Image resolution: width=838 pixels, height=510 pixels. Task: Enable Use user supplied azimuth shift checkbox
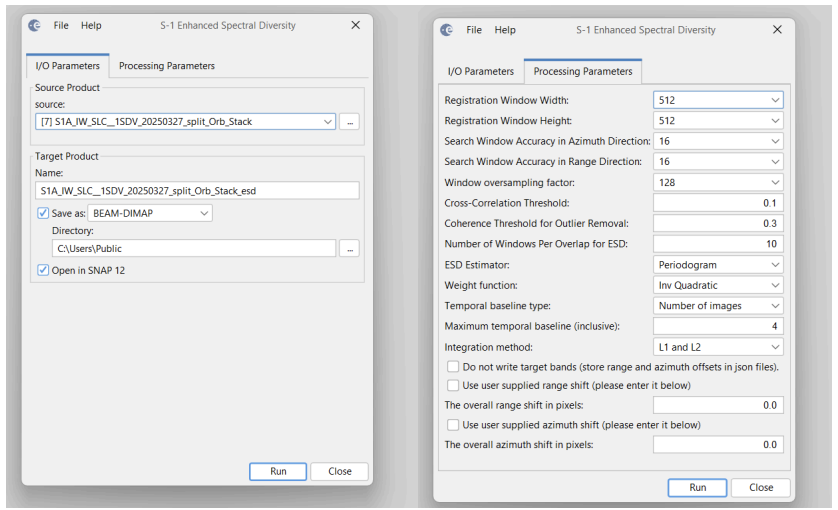point(453,424)
